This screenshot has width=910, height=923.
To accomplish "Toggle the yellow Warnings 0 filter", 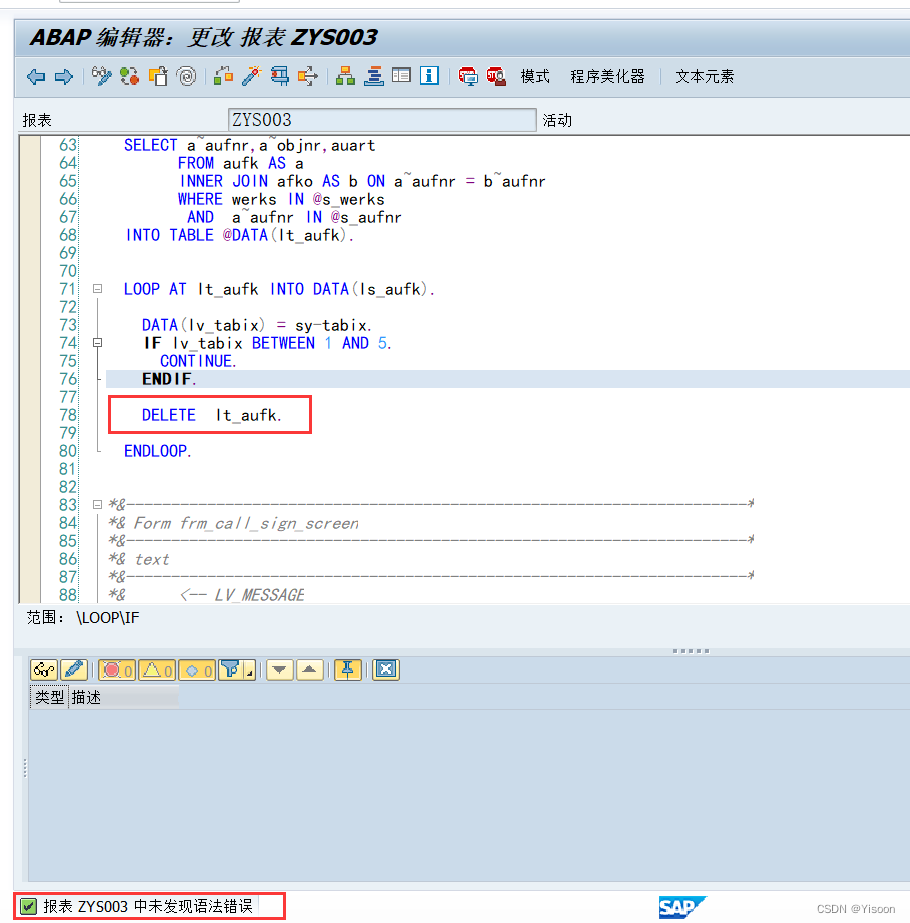I will (x=157, y=670).
